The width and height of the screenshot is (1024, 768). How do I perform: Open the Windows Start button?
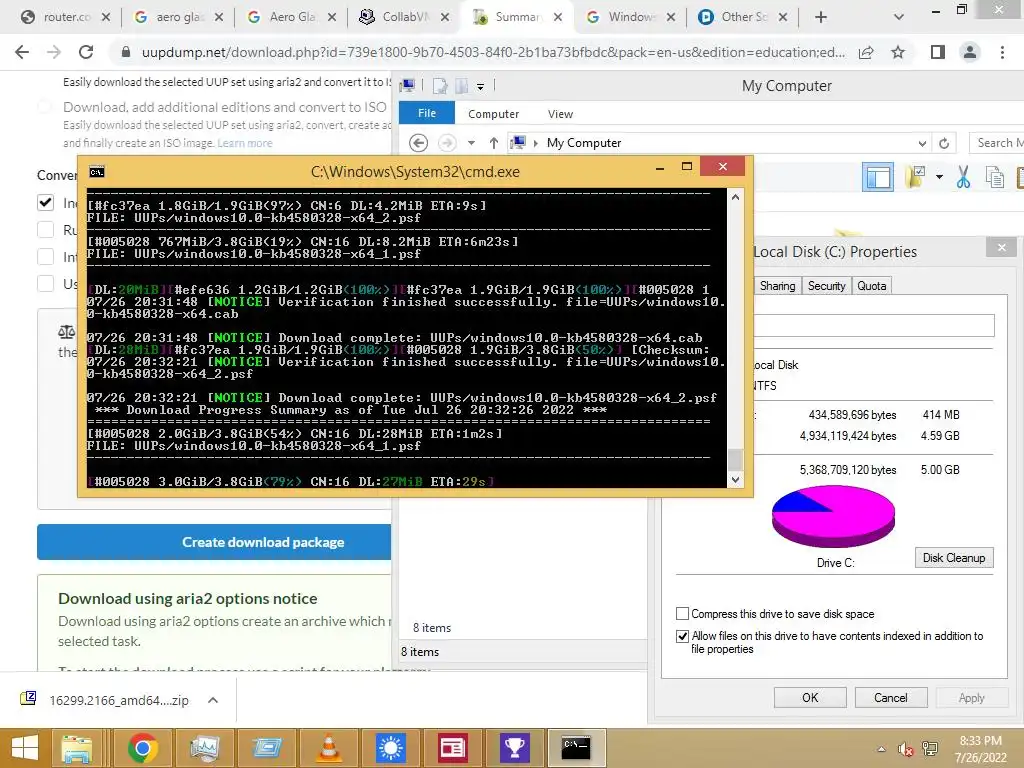[25, 748]
